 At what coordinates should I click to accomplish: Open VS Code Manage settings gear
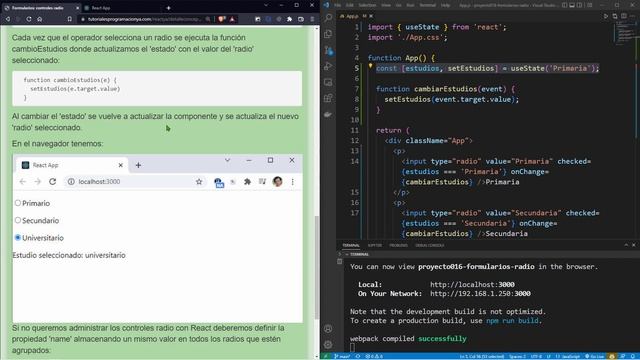pos(328,344)
